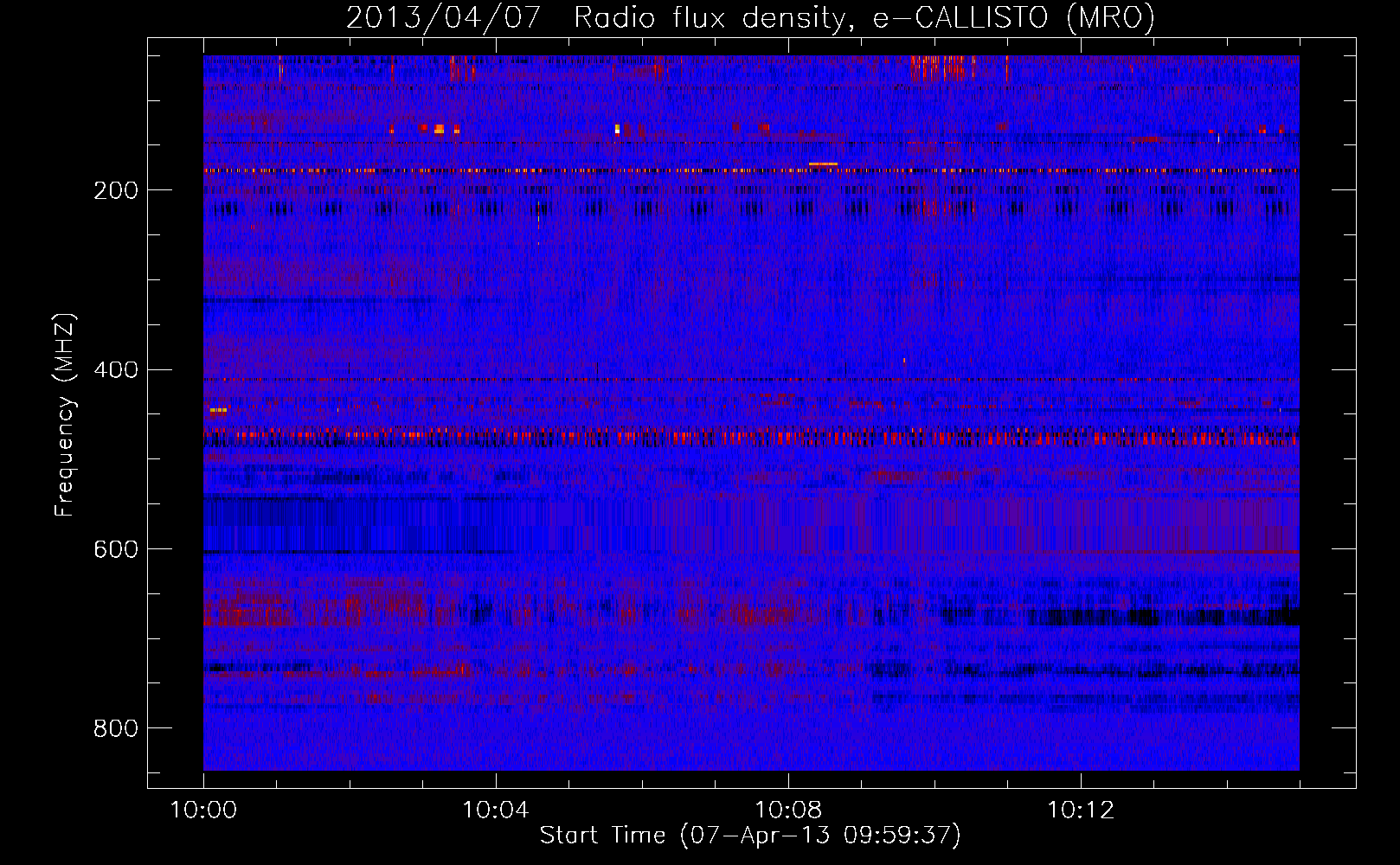
Task: Click the '10:12' time tick label
Action: pos(1081,811)
